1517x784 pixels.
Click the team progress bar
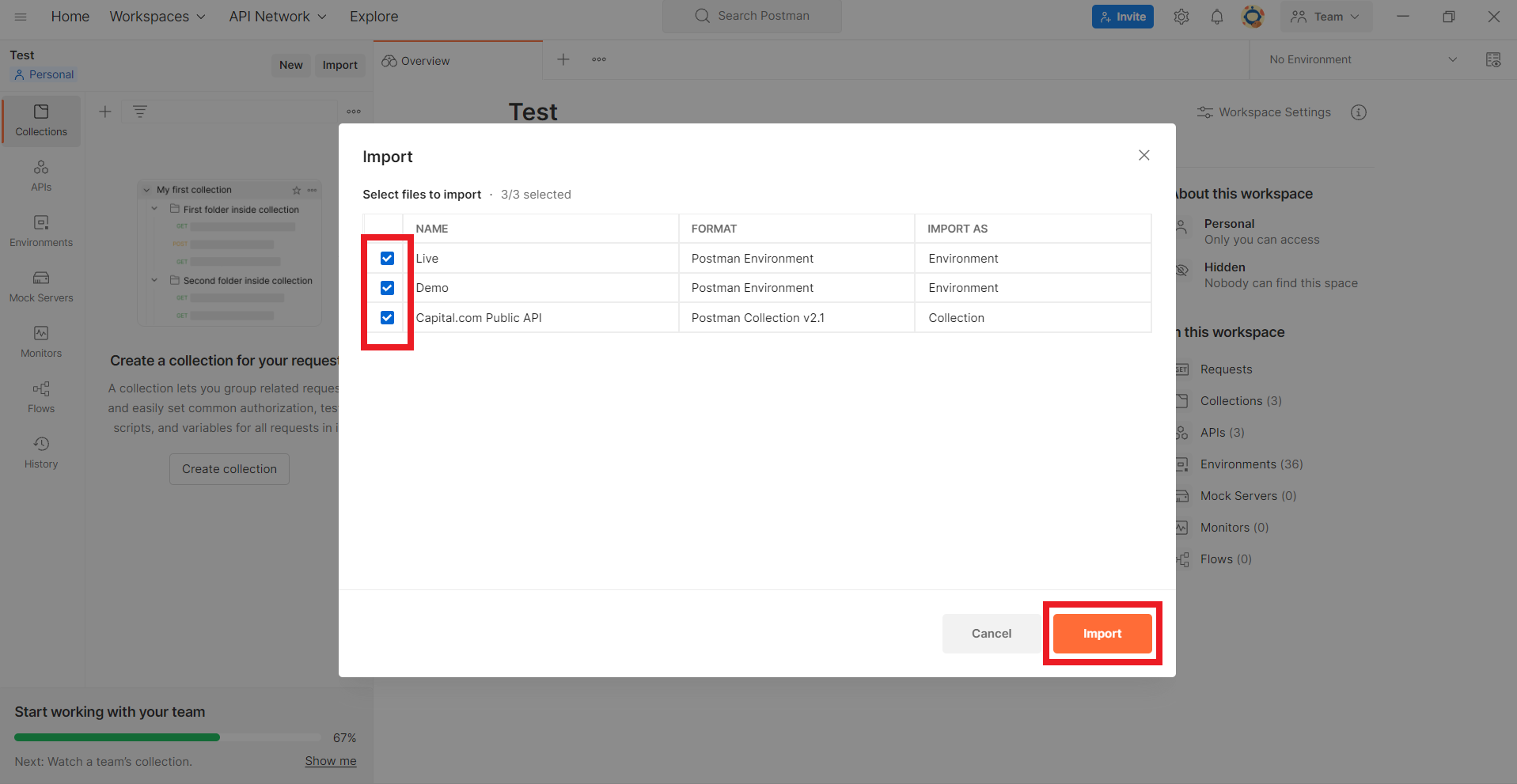168,737
